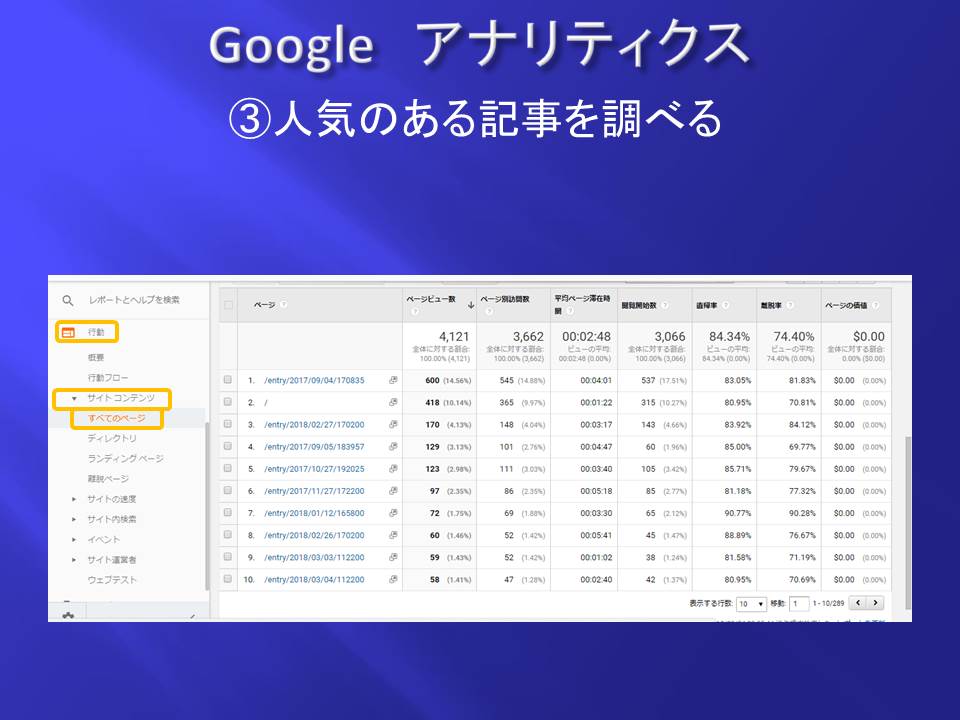Viewport: 960px width, 720px height.
Task: Expand the サイト運営者 section
Action: coord(74,560)
